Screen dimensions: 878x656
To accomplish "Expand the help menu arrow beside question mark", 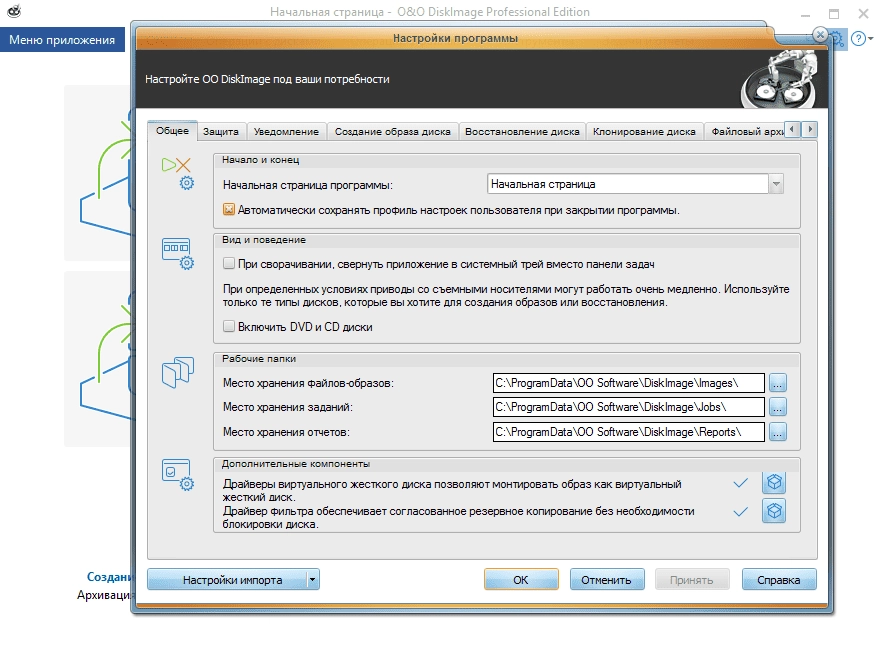I will [870, 39].
